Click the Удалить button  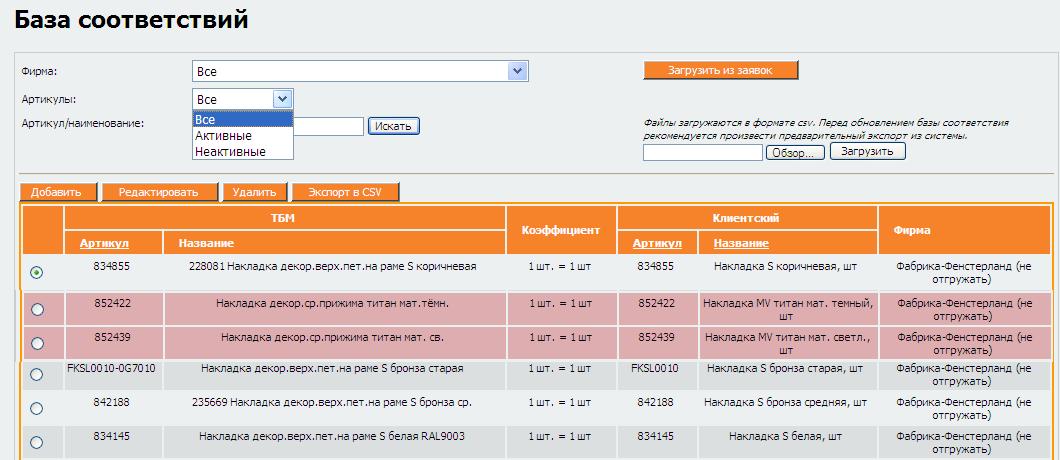click(254, 192)
